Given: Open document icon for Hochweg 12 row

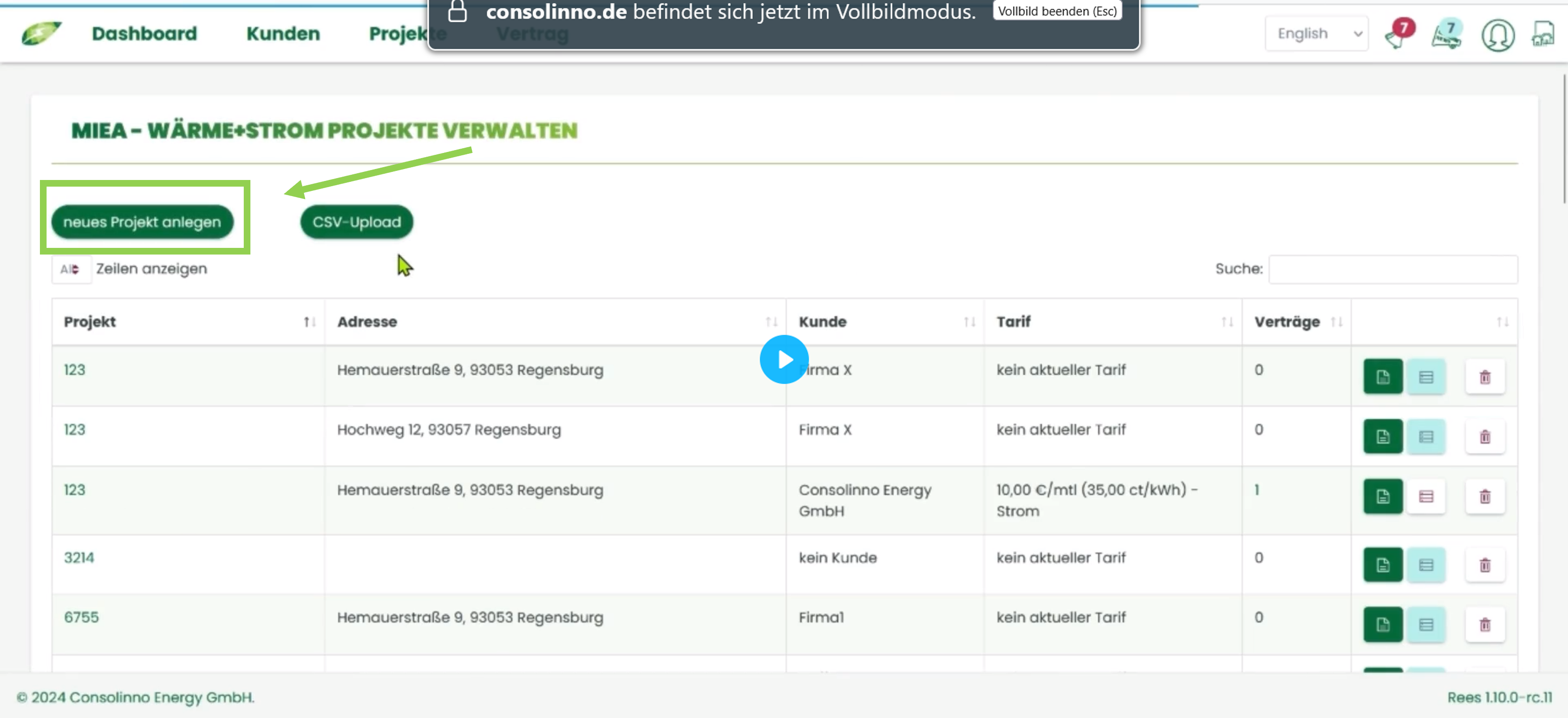Looking at the screenshot, I should click(1383, 436).
